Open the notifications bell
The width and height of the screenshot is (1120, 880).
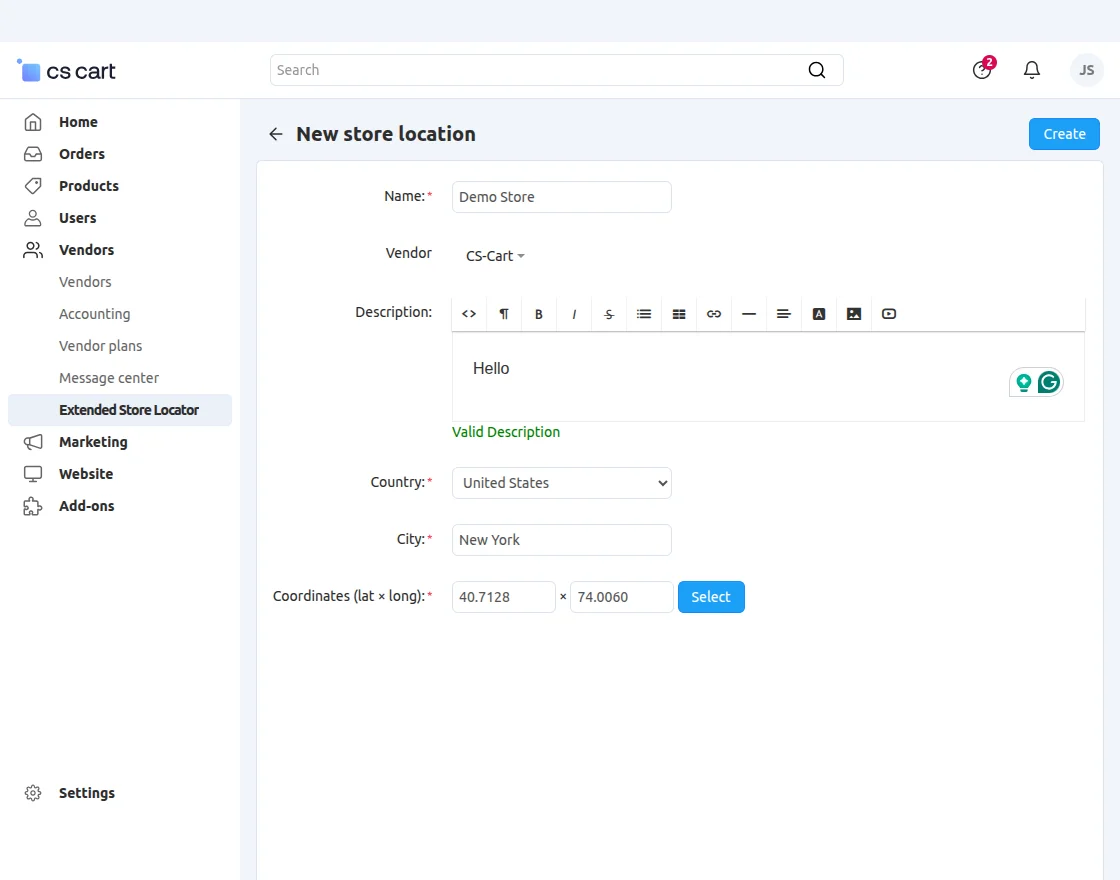tap(1032, 70)
